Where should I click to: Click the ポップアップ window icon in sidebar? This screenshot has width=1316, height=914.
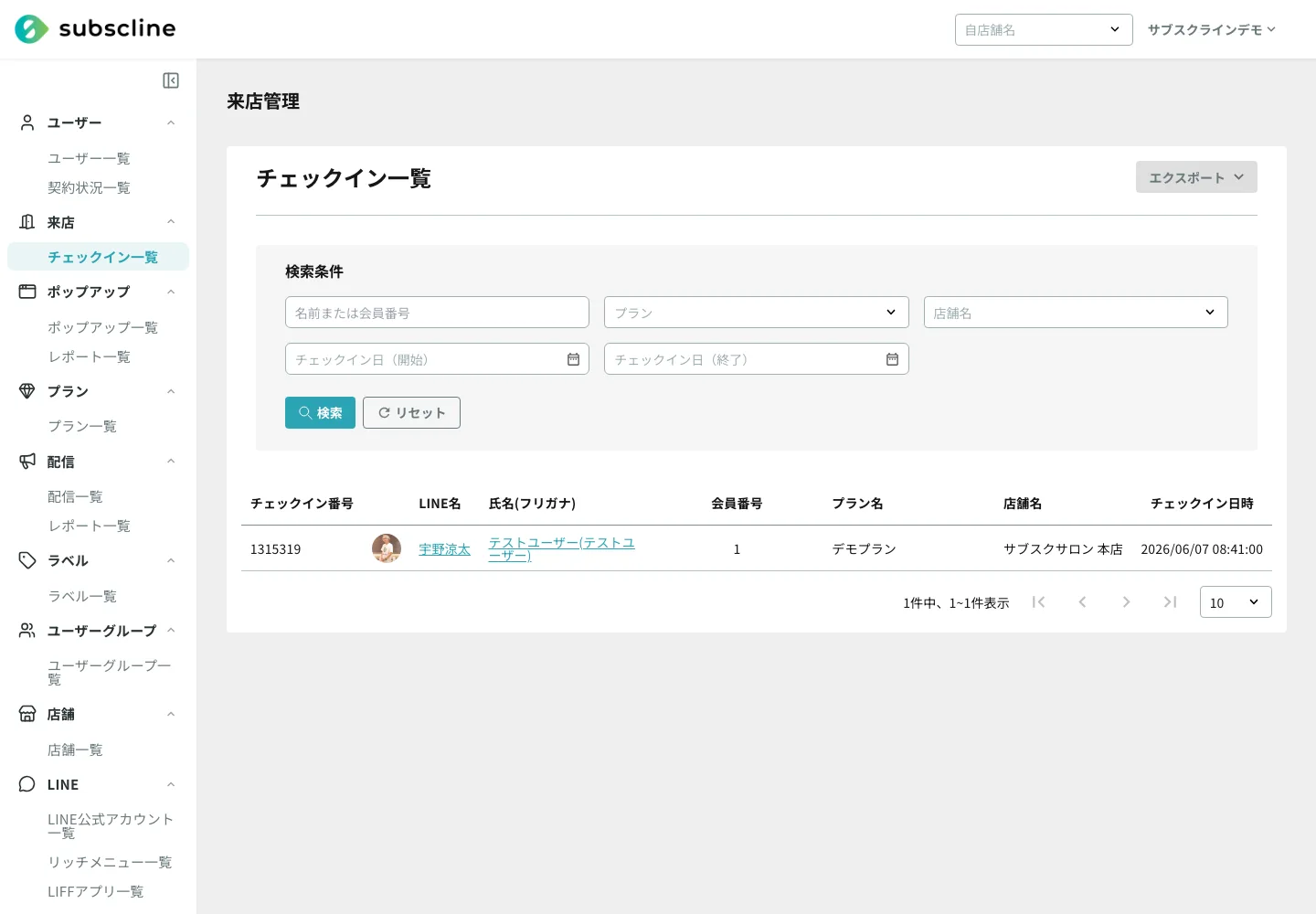coord(27,292)
